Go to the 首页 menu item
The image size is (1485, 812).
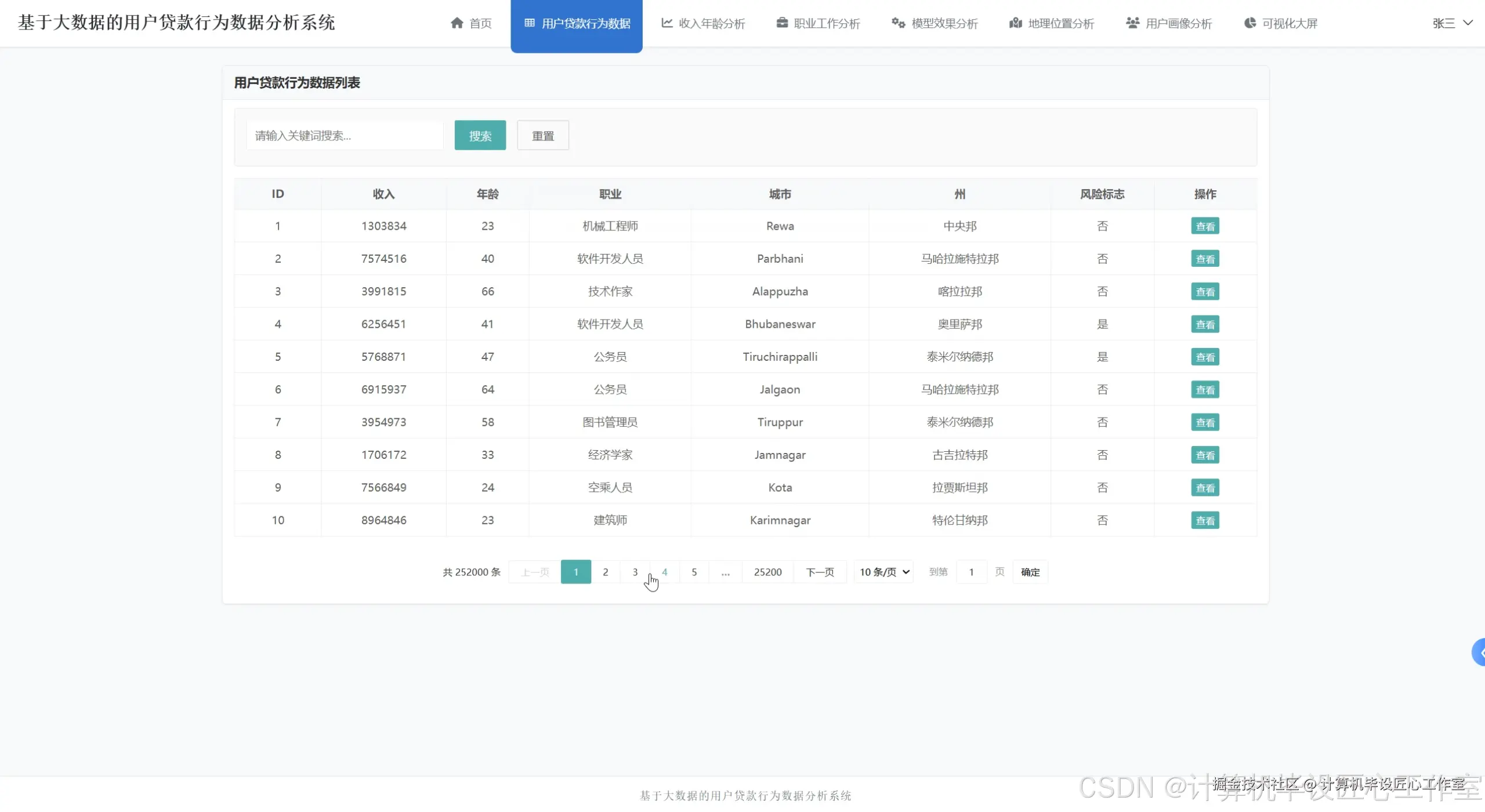[471, 23]
